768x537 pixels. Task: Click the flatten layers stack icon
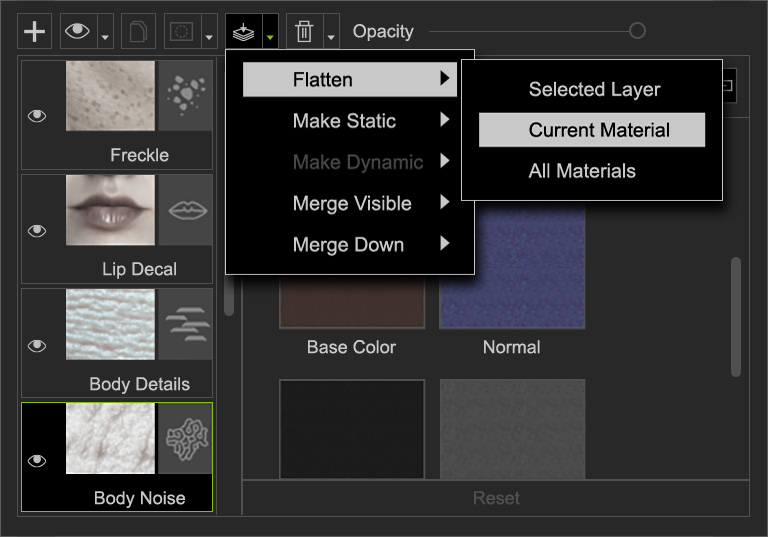(243, 32)
